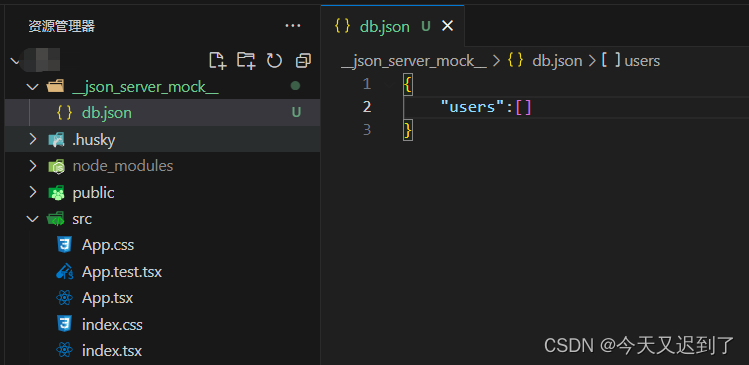The width and height of the screenshot is (749, 365).
Task: Click the untracked U badge beside db.json in tree
Action: click(x=296, y=113)
